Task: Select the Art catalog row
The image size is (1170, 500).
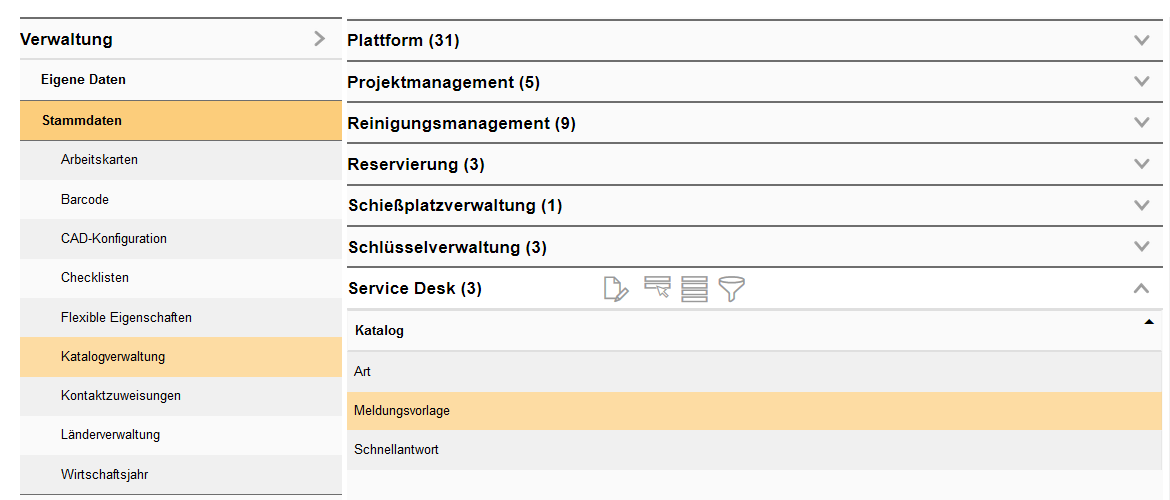Action: (x=363, y=371)
